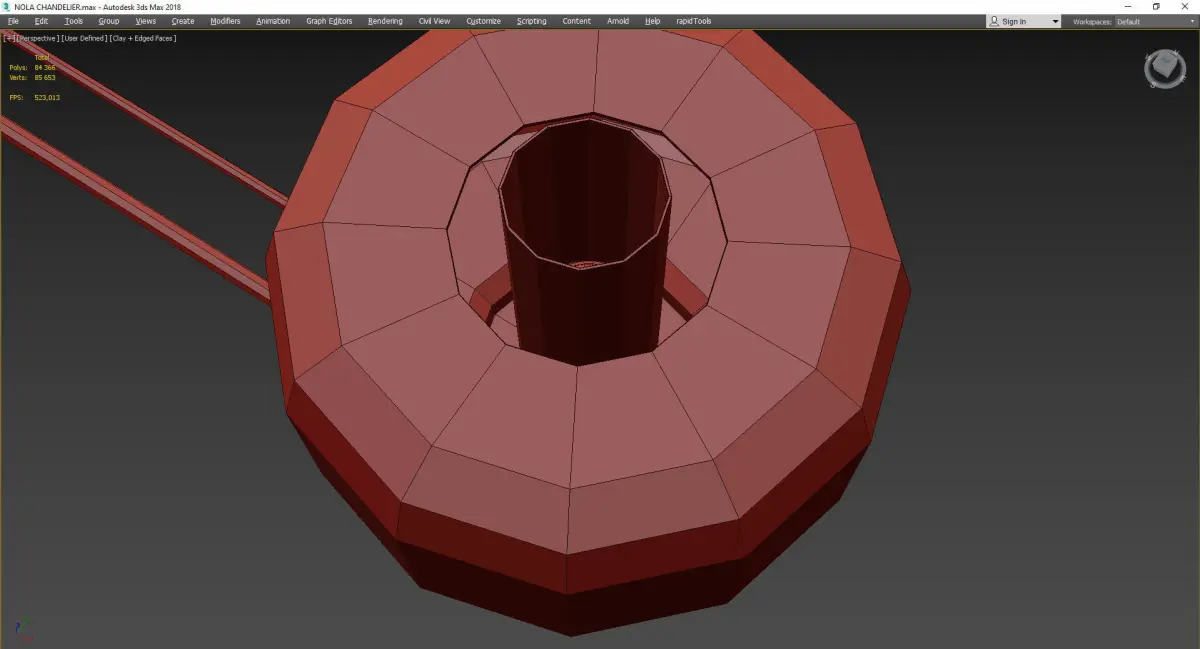Click the User Defined viewport label
This screenshot has width=1200, height=649.
[83, 38]
